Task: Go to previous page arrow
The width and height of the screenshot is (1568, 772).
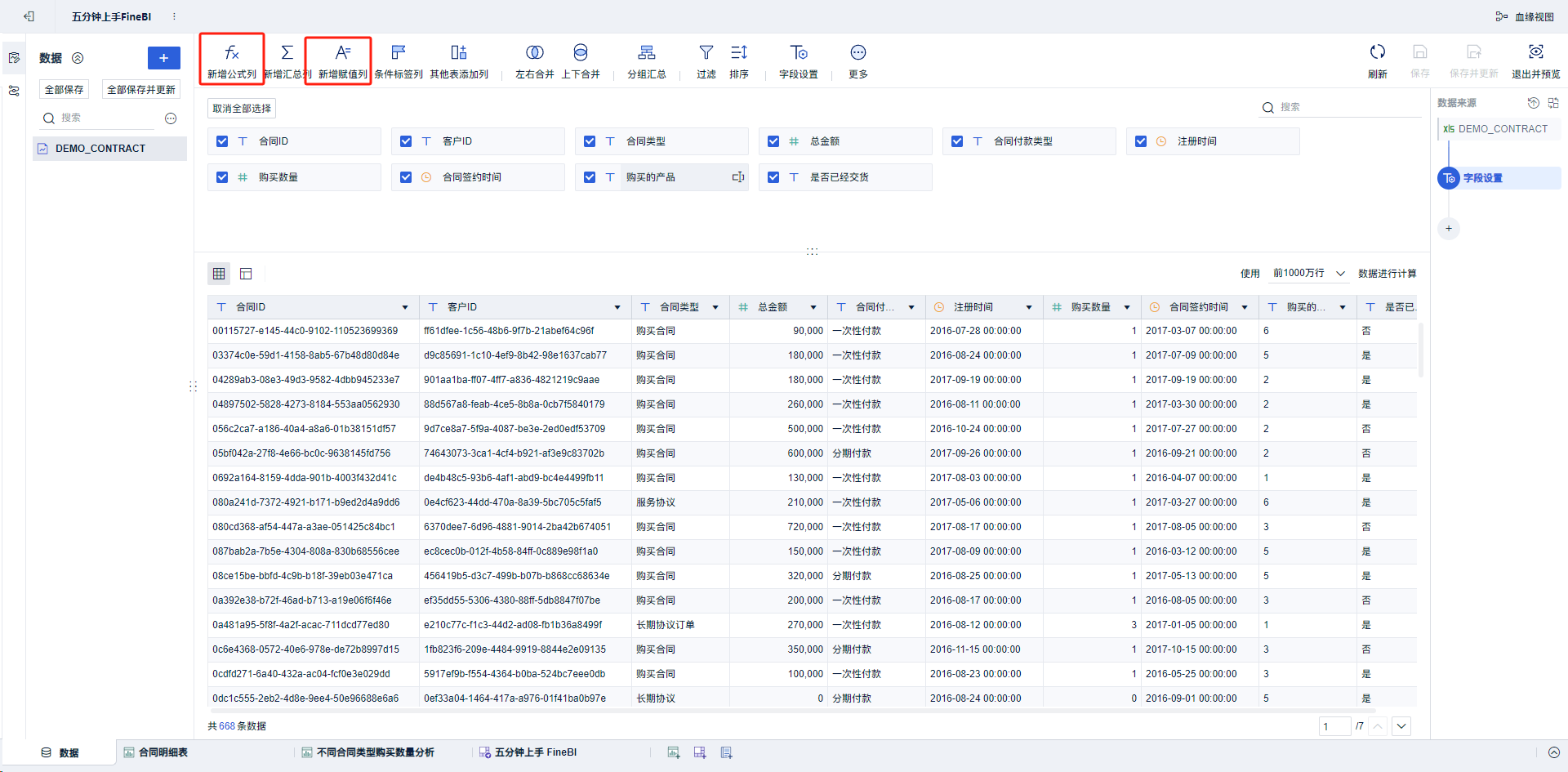Action: click(x=1379, y=726)
